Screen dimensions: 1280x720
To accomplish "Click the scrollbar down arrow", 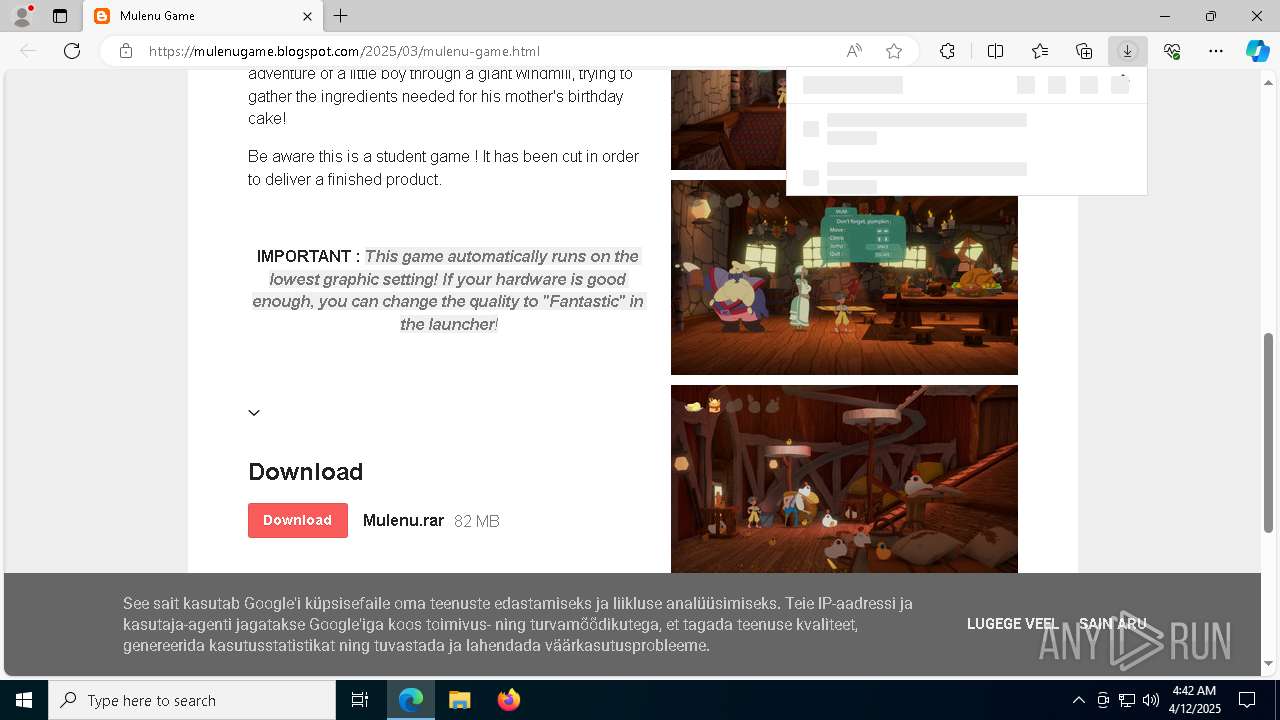I will click(x=1269, y=664).
